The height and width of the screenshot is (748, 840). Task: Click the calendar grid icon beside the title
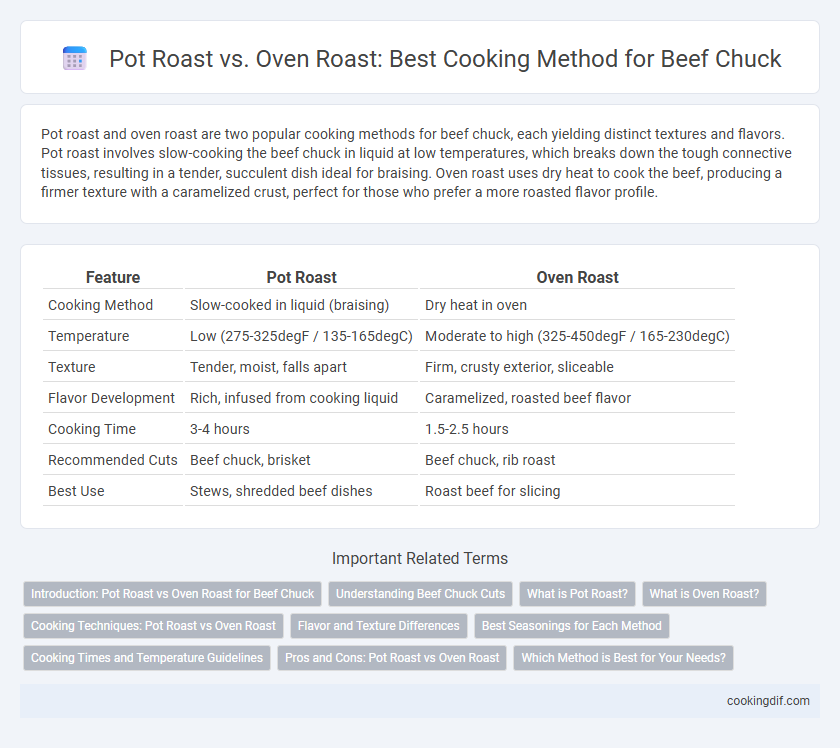74,58
